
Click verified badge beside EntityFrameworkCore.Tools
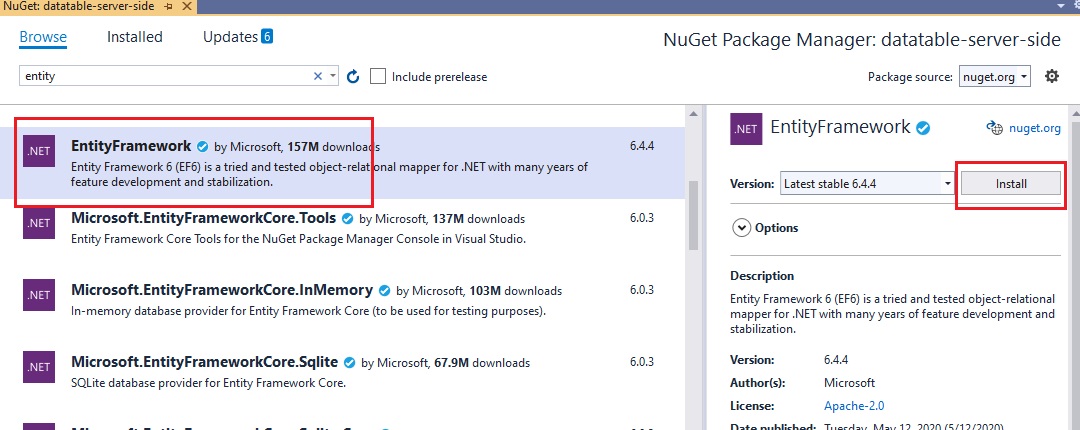348,219
